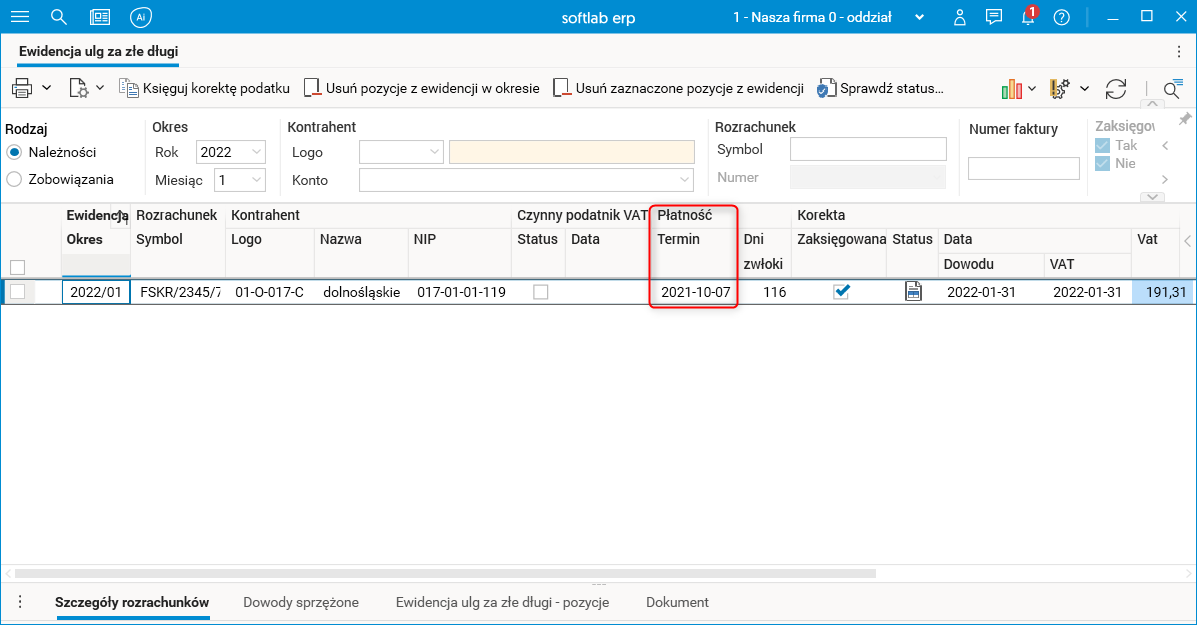Click the Okres column filter field
The width and height of the screenshot is (1197, 625).
coord(96,265)
